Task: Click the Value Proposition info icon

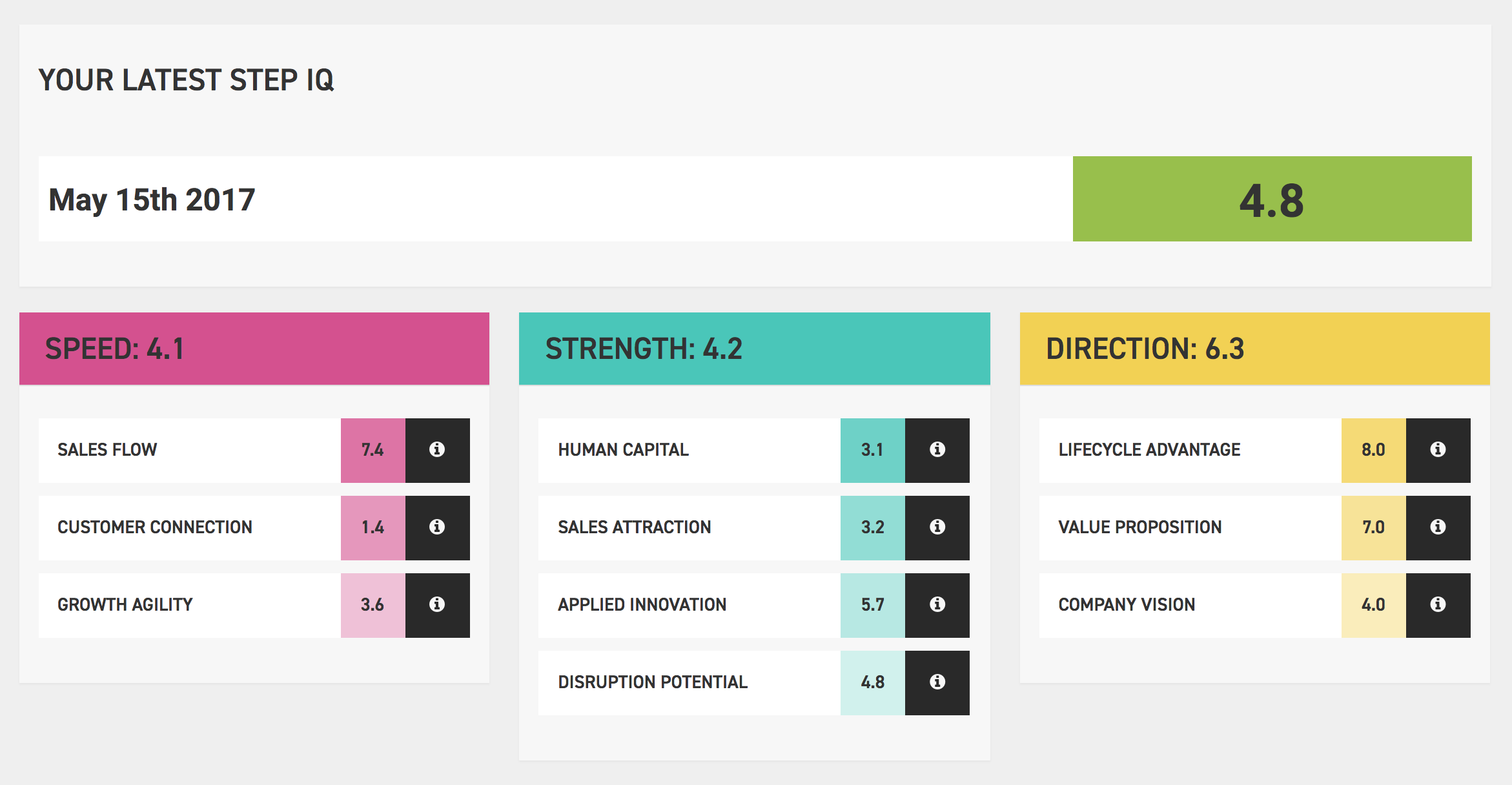Action: [1438, 527]
